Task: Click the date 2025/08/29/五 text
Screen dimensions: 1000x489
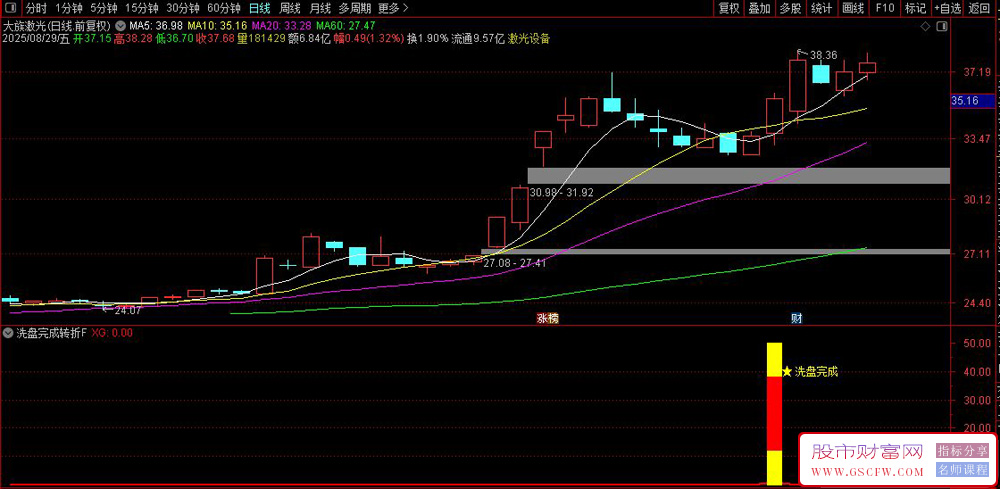Action: 35,38
